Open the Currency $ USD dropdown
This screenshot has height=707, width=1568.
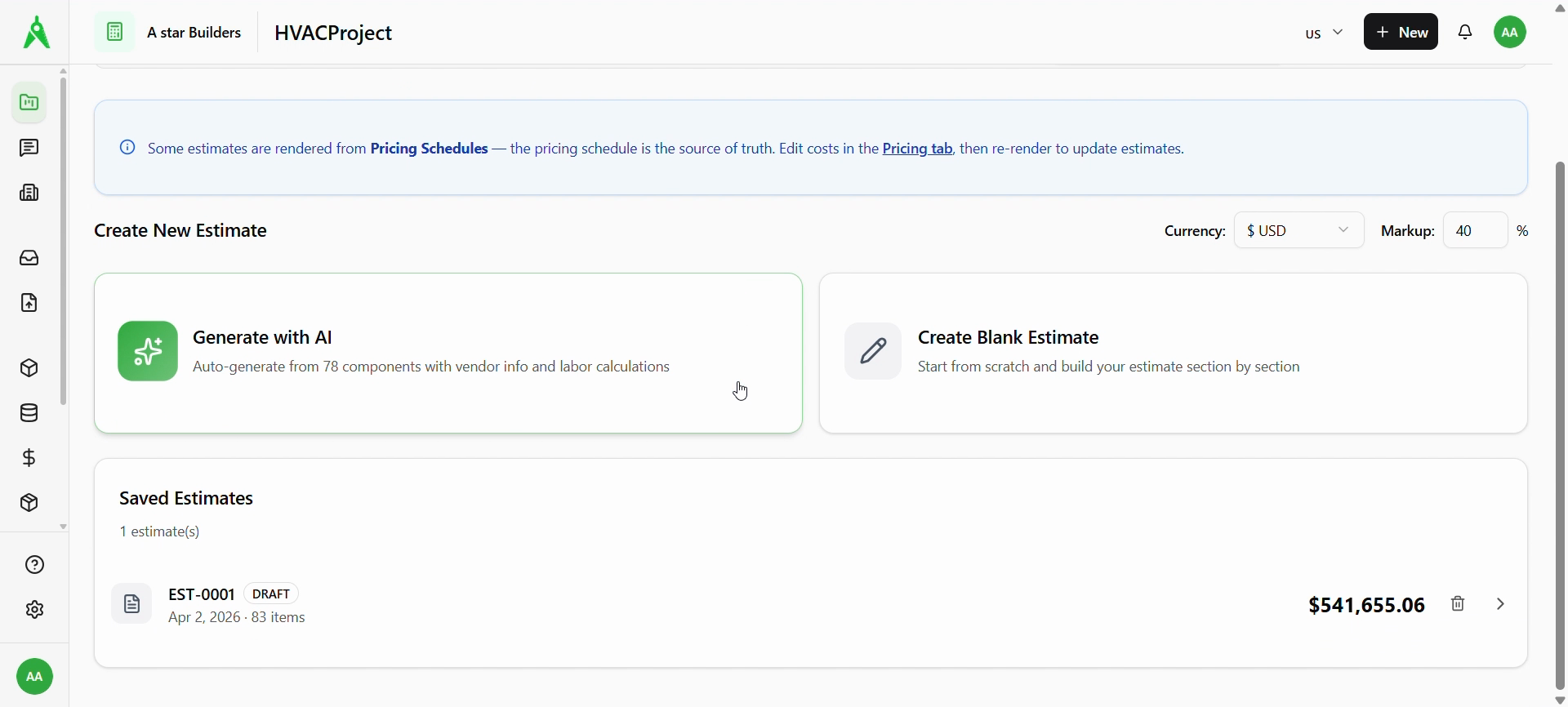click(x=1298, y=231)
